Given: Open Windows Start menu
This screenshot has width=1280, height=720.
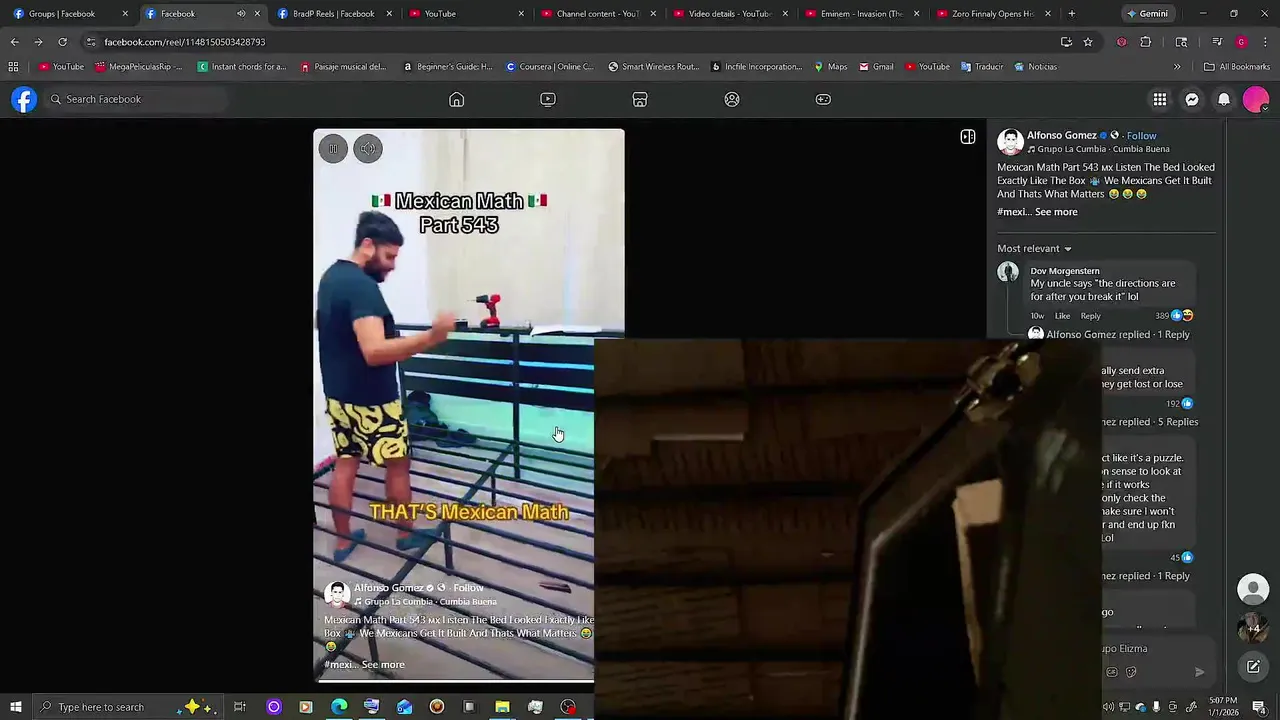Looking at the screenshot, I should click(x=15, y=707).
